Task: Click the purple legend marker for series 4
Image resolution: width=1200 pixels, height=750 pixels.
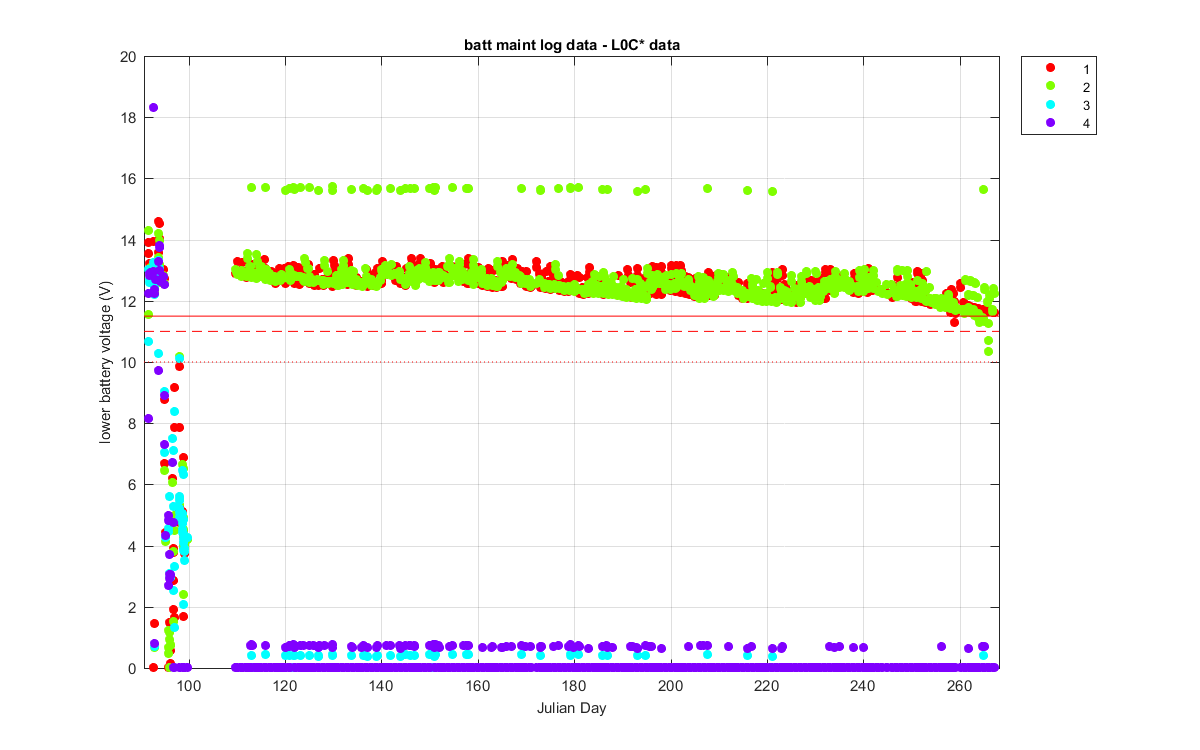Action: click(1050, 124)
